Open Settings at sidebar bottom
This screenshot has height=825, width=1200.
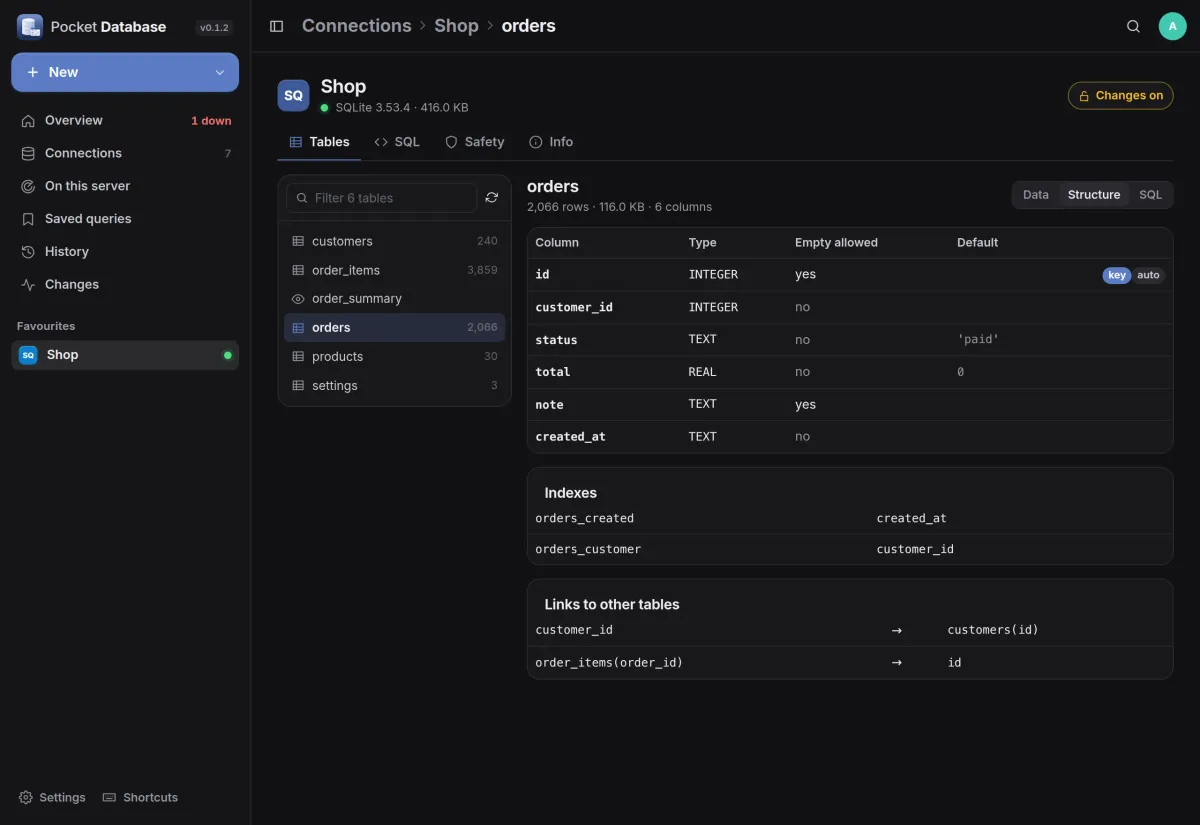52,797
